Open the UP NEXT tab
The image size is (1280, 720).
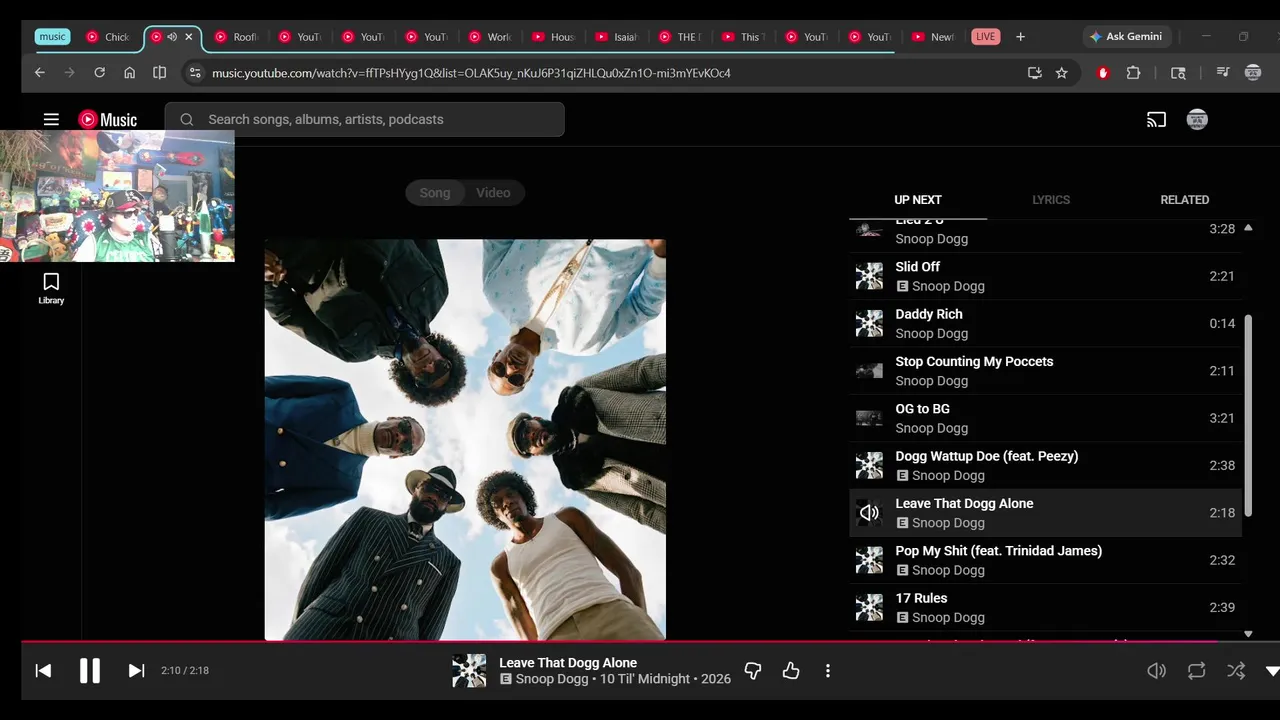(918, 200)
